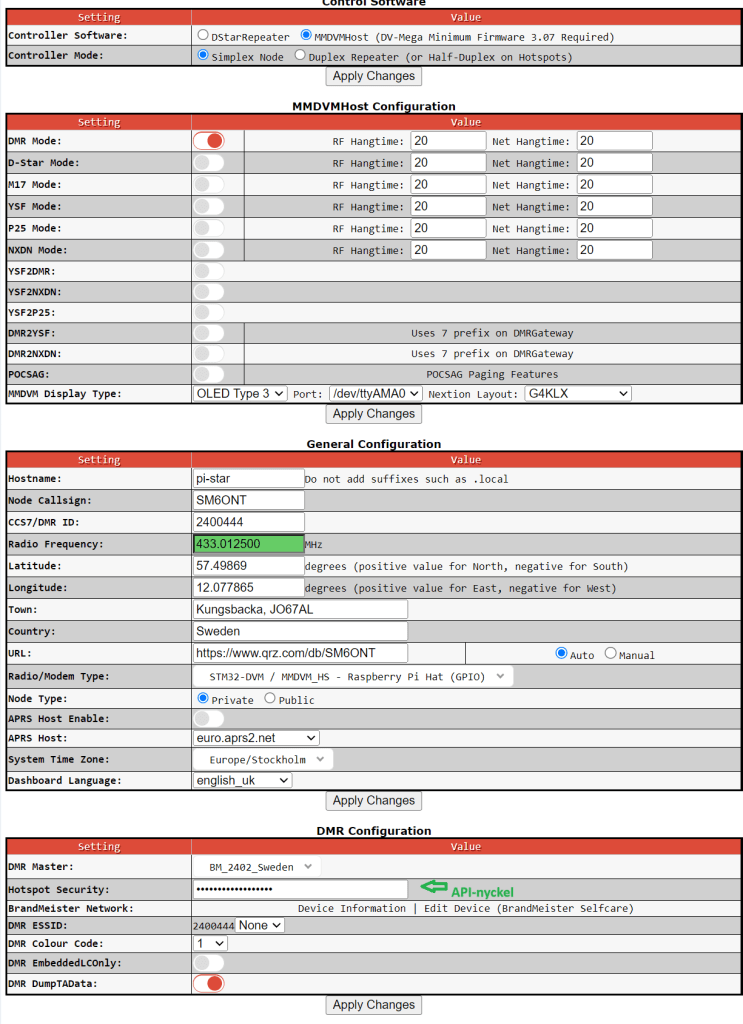Image resolution: width=743 pixels, height=1024 pixels.
Task: Disable the DMR DumpTAData toggle
Action: (x=208, y=984)
